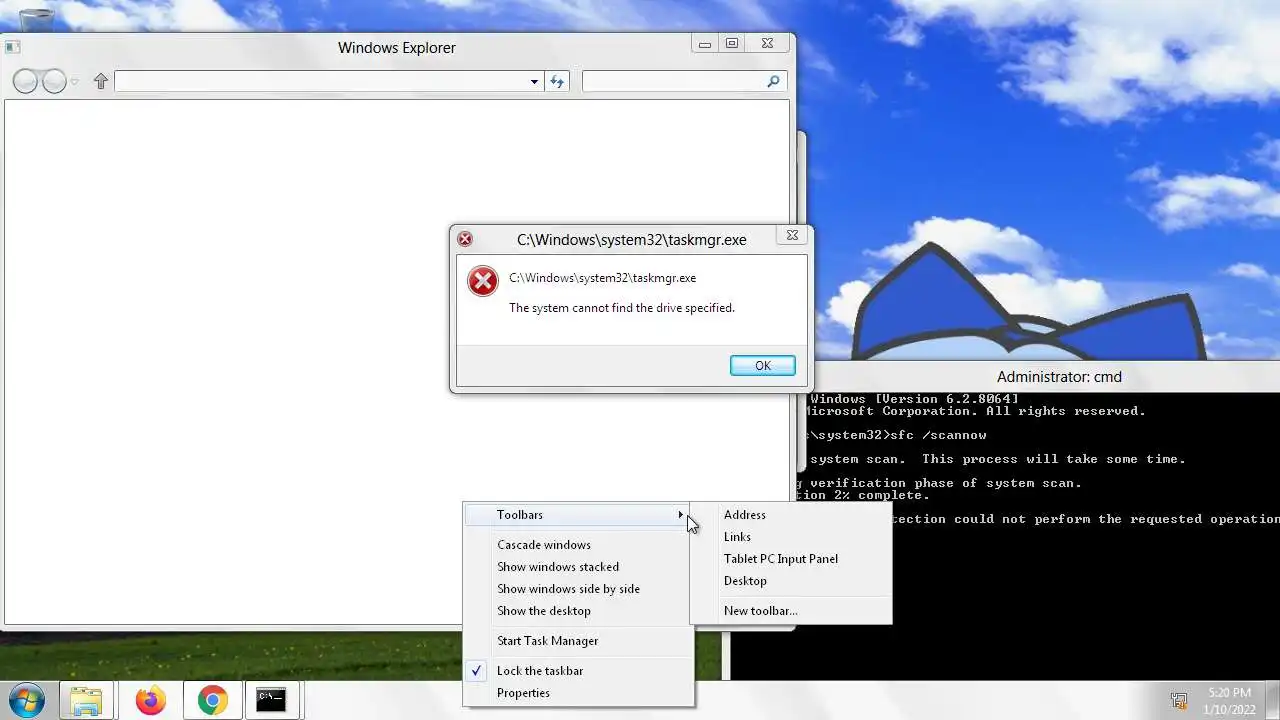The height and width of the screenshot is (720, 1280).
Task: Launch Firefox from the taskbar
Action: 151,700
